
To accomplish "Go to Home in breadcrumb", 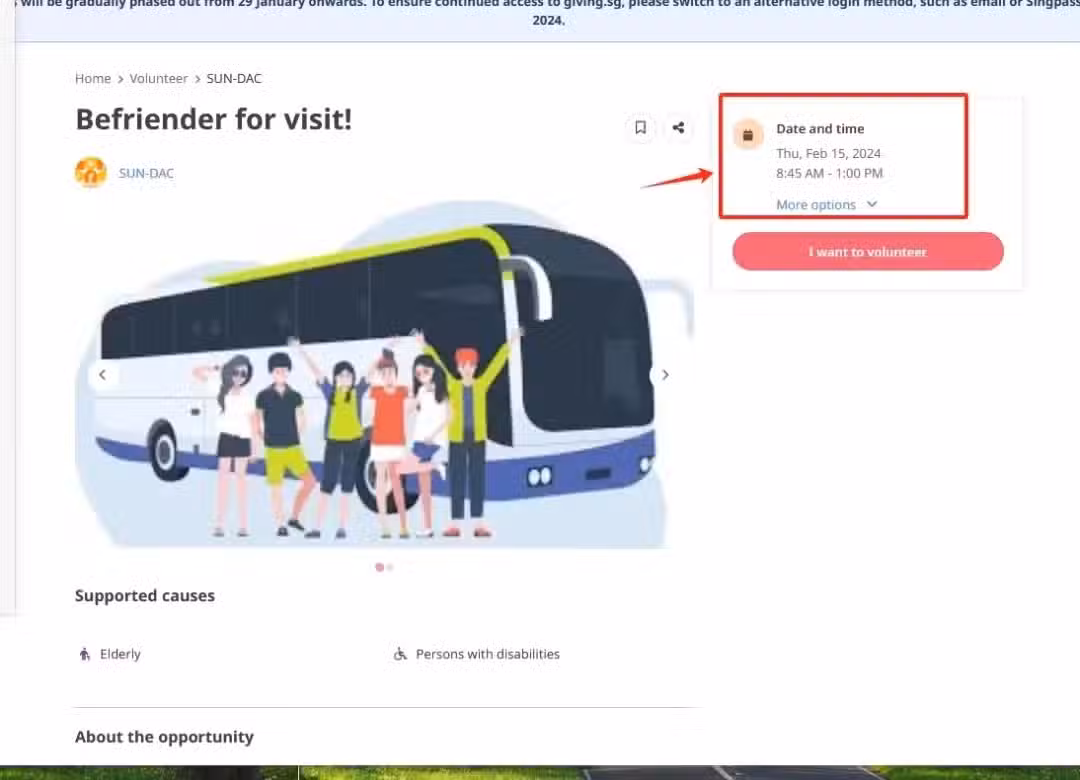I will pos(93,79).
